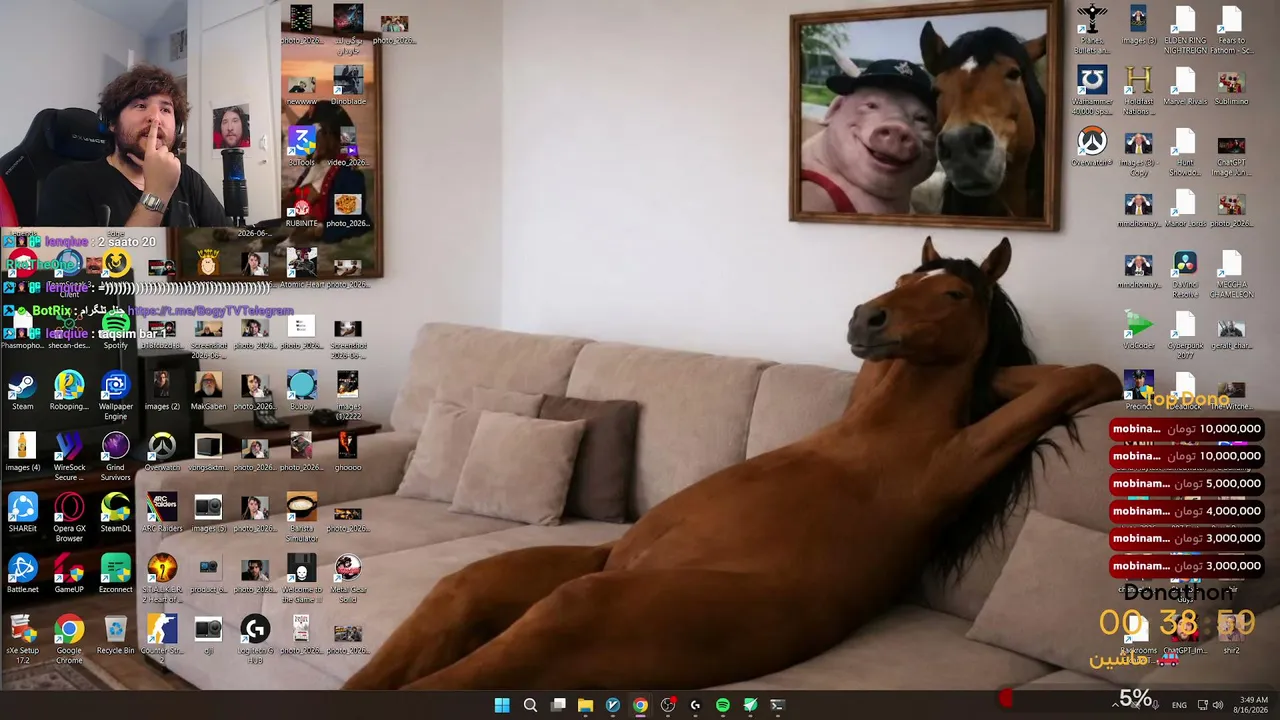The width and height of the screenshot is (1280, 720).
Task: Open the ghoooo image file
Action: pos(347,452)
